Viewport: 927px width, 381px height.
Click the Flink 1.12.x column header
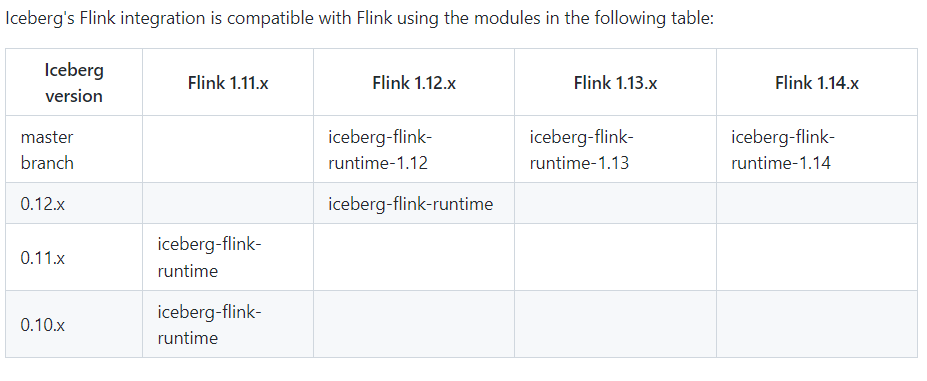pos(414,83)
